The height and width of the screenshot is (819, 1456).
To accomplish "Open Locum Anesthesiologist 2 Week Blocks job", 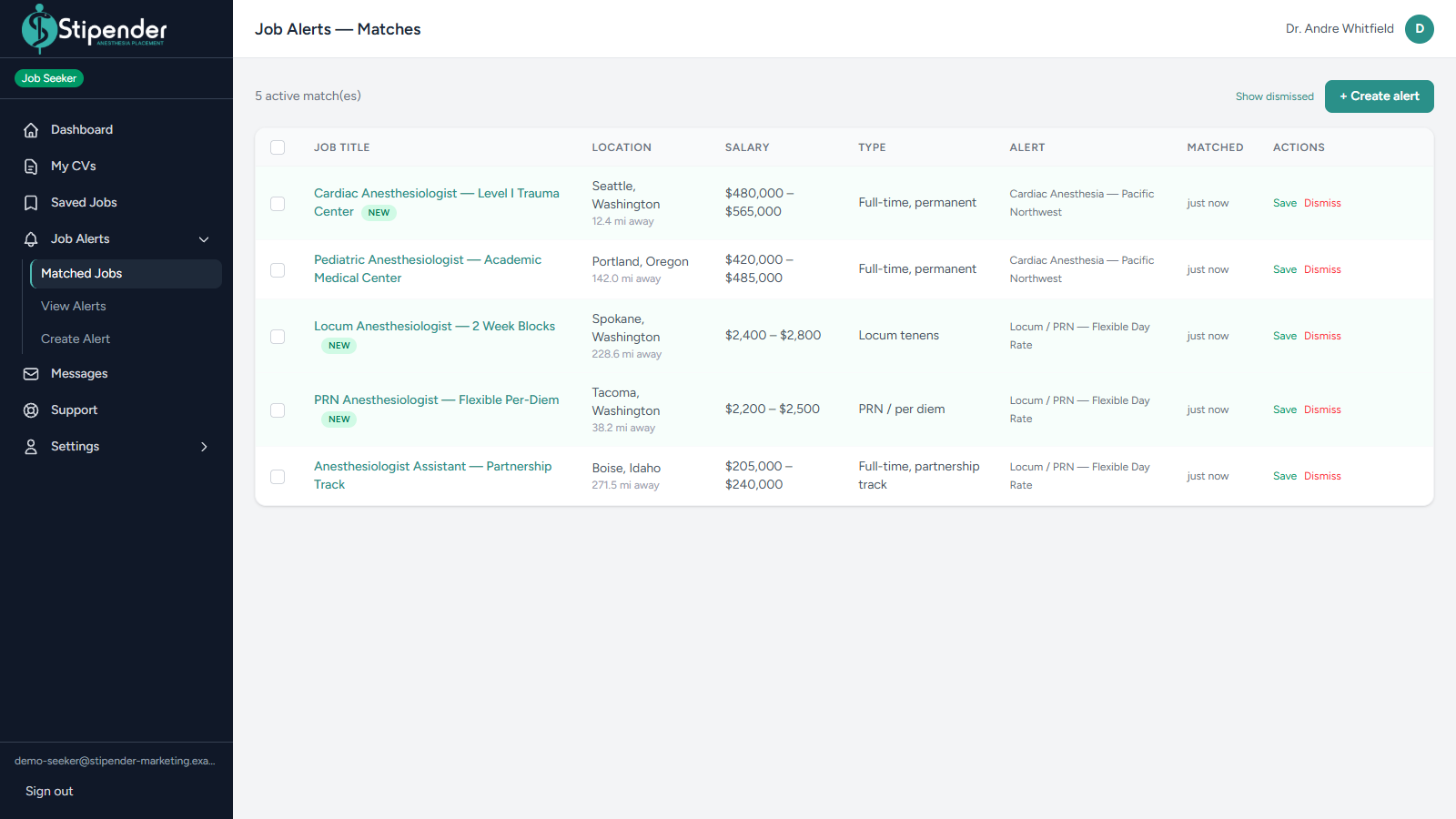I will coord(434,327).
